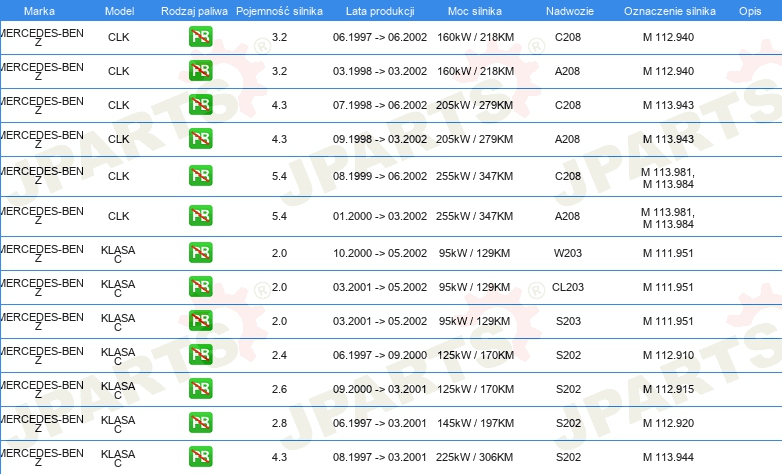The image size is (782, 474).
Task: Click production dates 09.1998 -> 03.2002
Action: [x=380, y=139]
